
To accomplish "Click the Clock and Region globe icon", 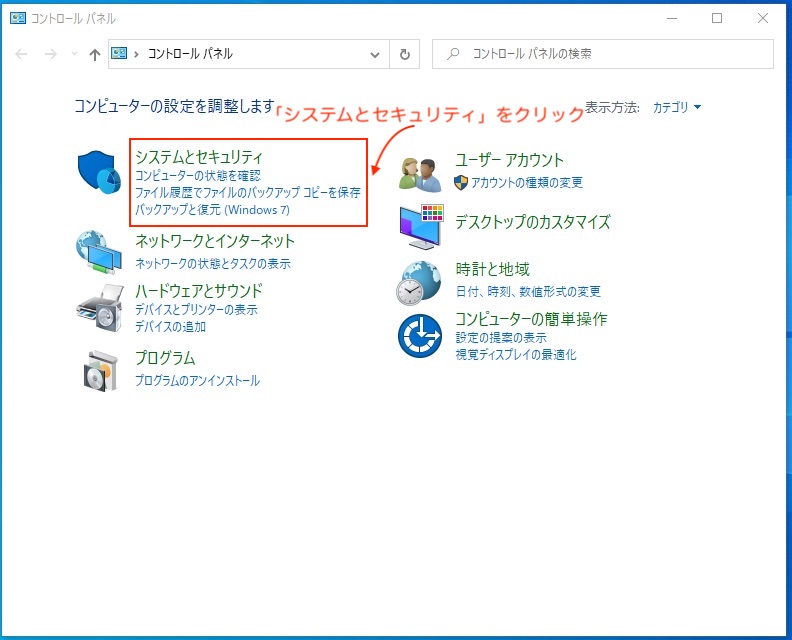I will pos(419,283).
